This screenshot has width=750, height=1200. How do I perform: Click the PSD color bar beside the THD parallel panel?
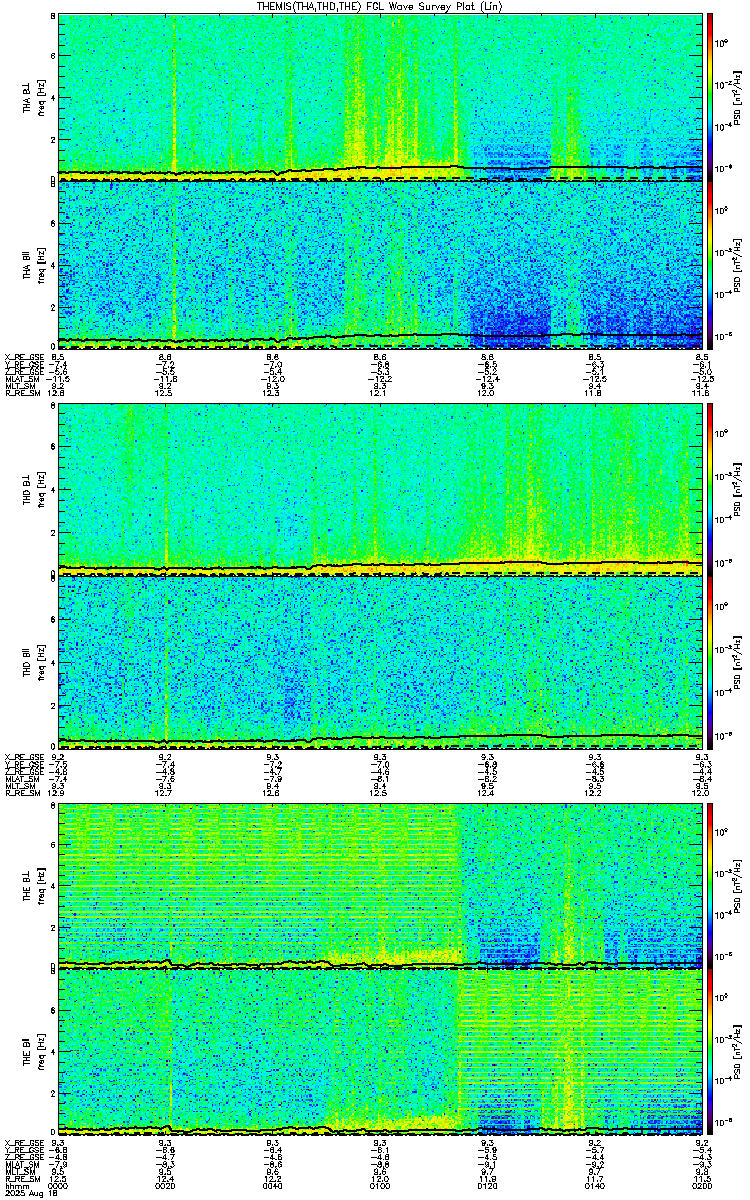(710, 657)
